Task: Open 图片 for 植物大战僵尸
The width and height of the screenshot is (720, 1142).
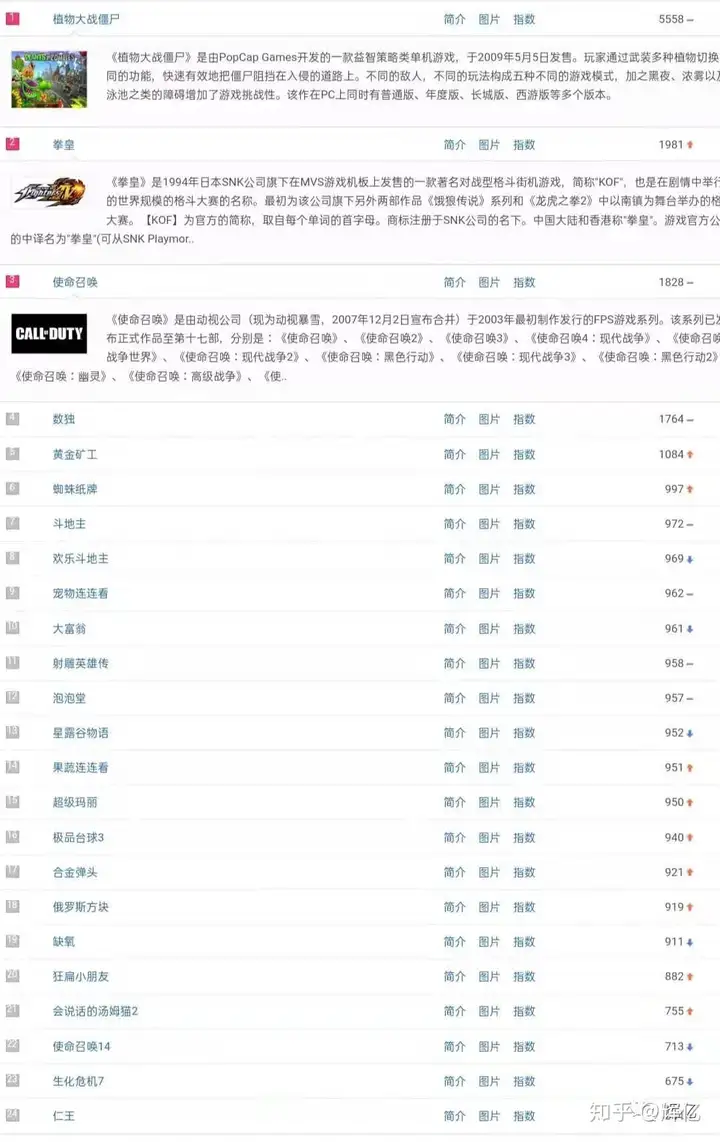Action: [x=489, y=20]
